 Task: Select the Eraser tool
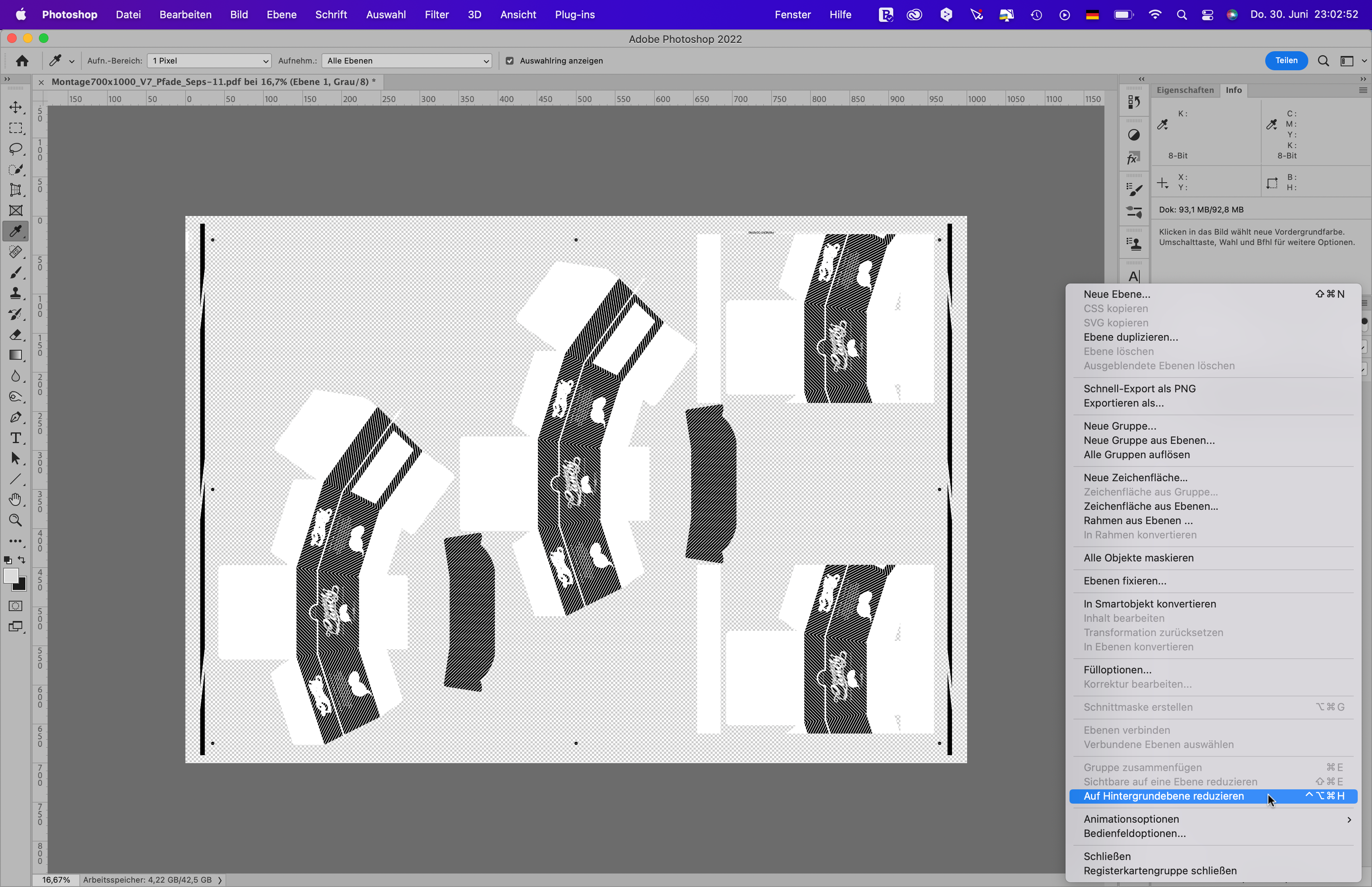click(x=15, y=335)
